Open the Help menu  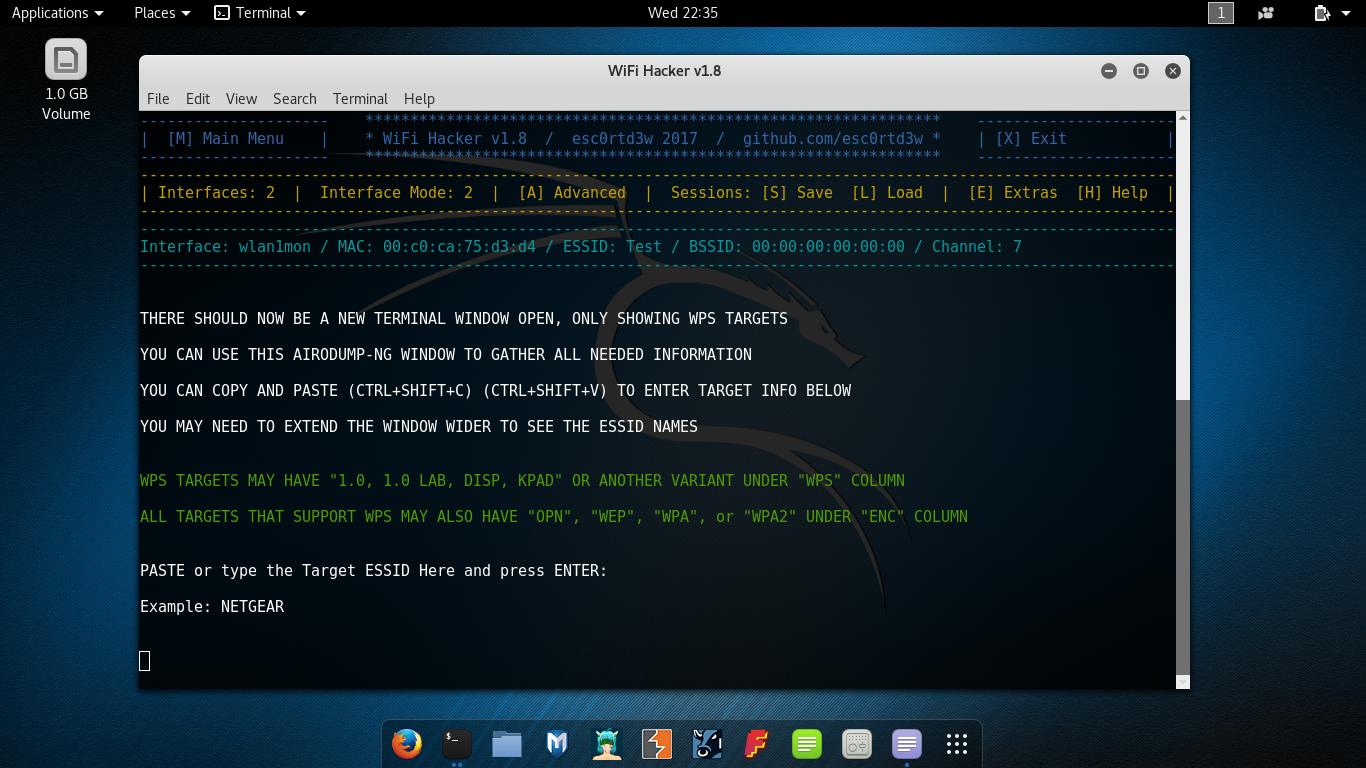point(419,99)
